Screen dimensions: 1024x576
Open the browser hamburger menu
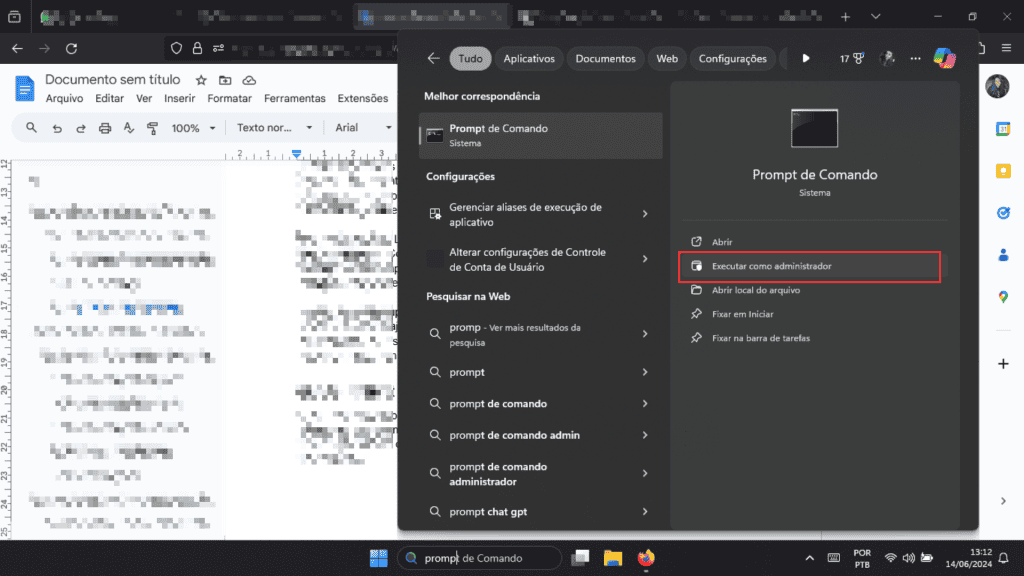(x=1006, y=48)
